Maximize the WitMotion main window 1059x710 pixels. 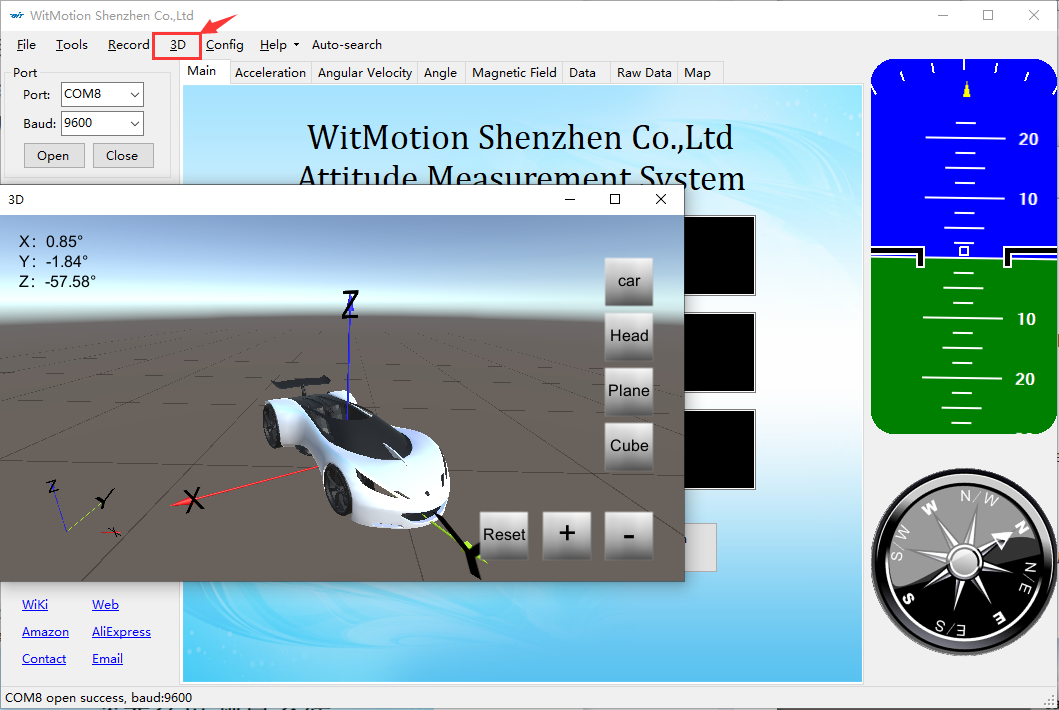(988, 15)
